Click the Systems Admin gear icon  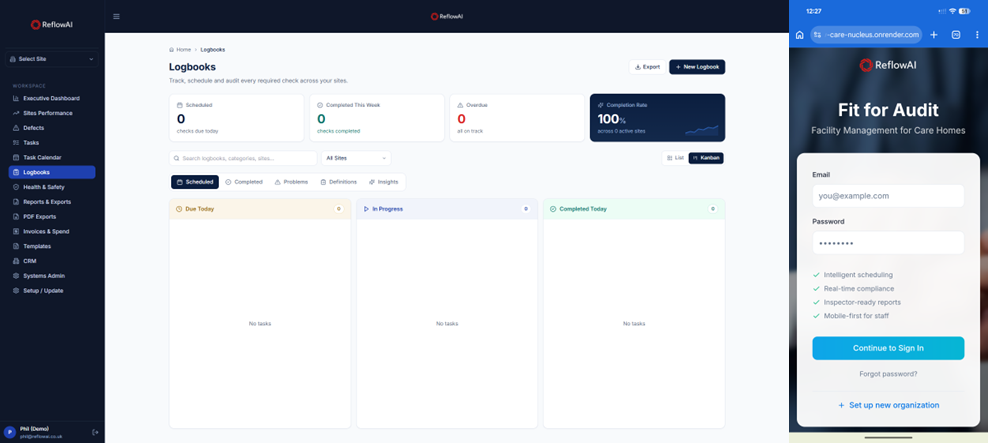point(16,276)
